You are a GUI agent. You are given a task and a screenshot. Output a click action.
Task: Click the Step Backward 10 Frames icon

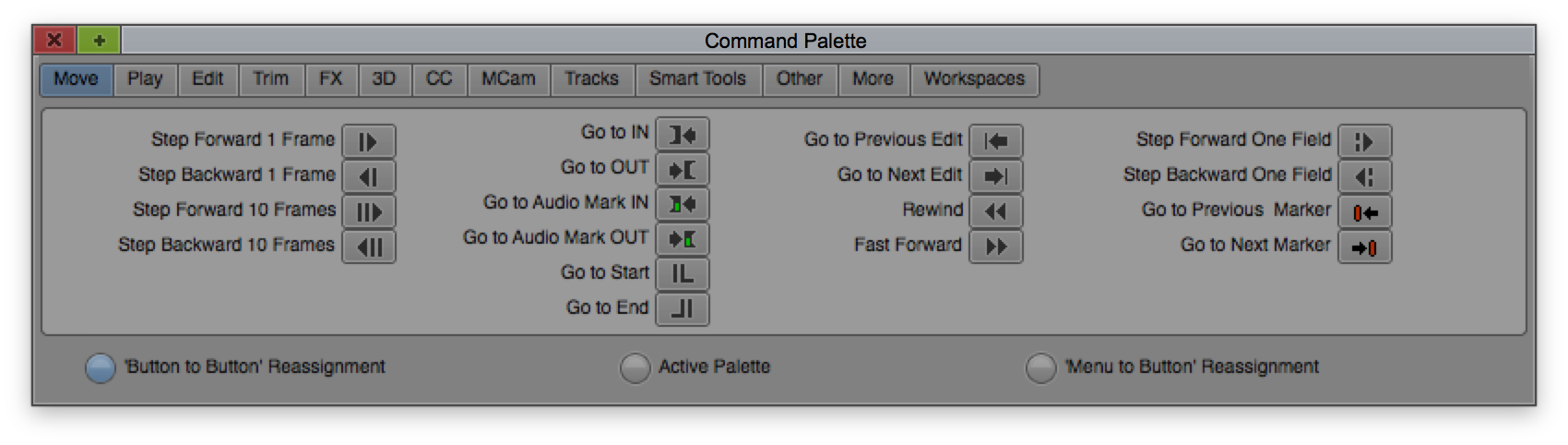369,247
